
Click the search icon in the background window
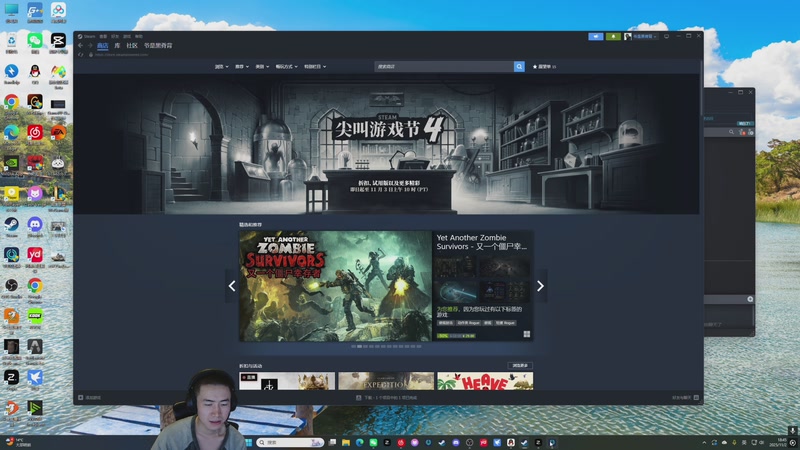731,132
